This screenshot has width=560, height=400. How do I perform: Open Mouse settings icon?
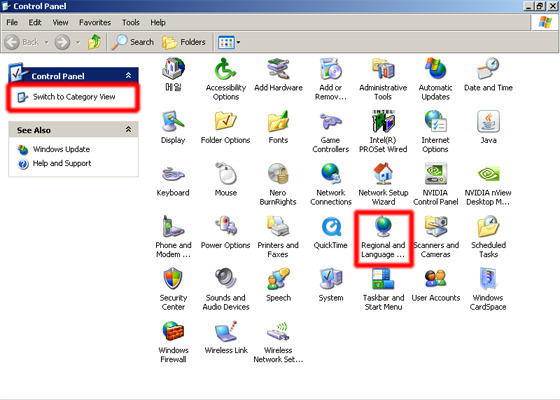point(226,179)
